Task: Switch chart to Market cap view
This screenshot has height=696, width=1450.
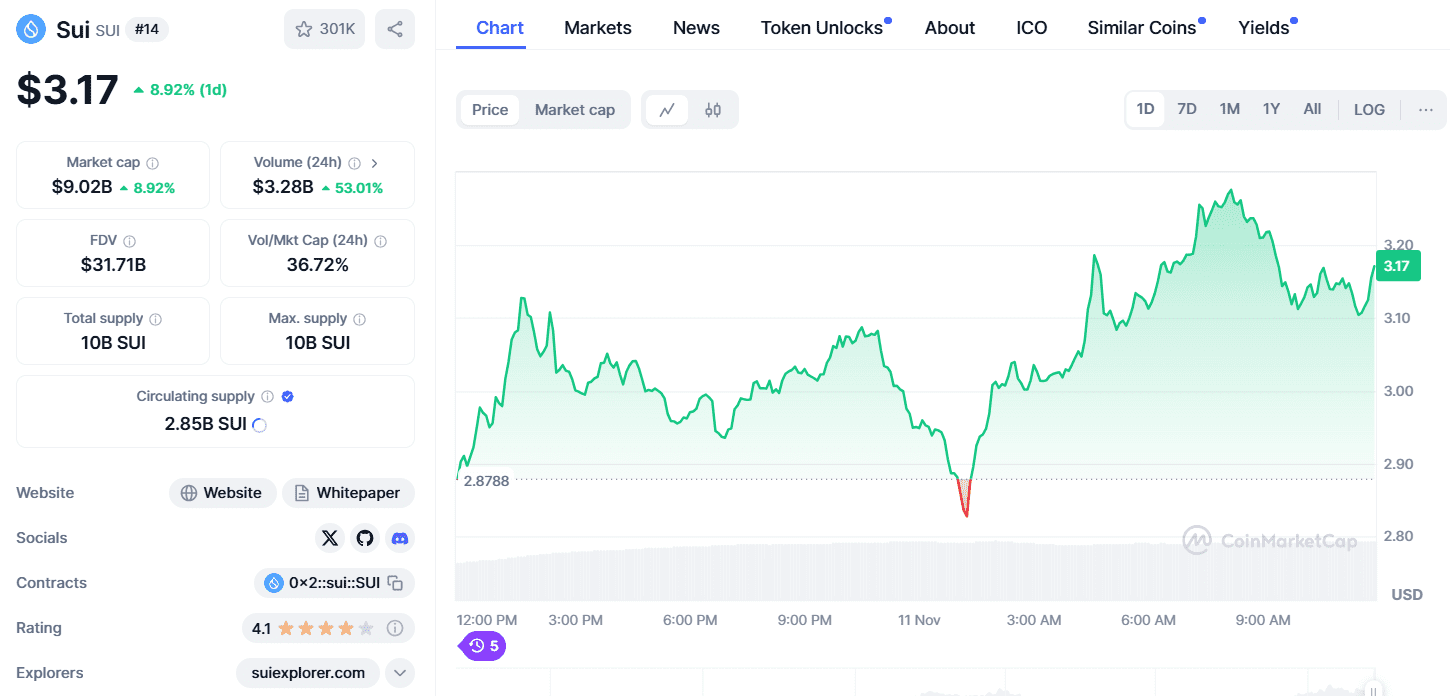Action: point(575,109)
